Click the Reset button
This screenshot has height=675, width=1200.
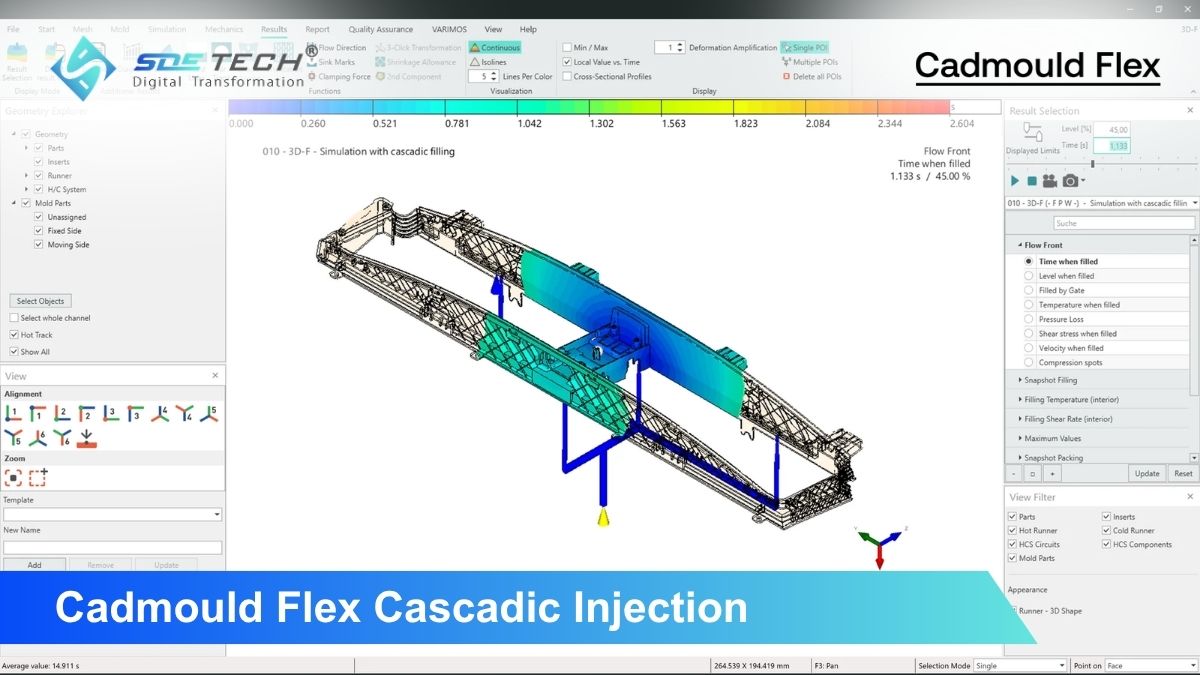coord(1183,473)
